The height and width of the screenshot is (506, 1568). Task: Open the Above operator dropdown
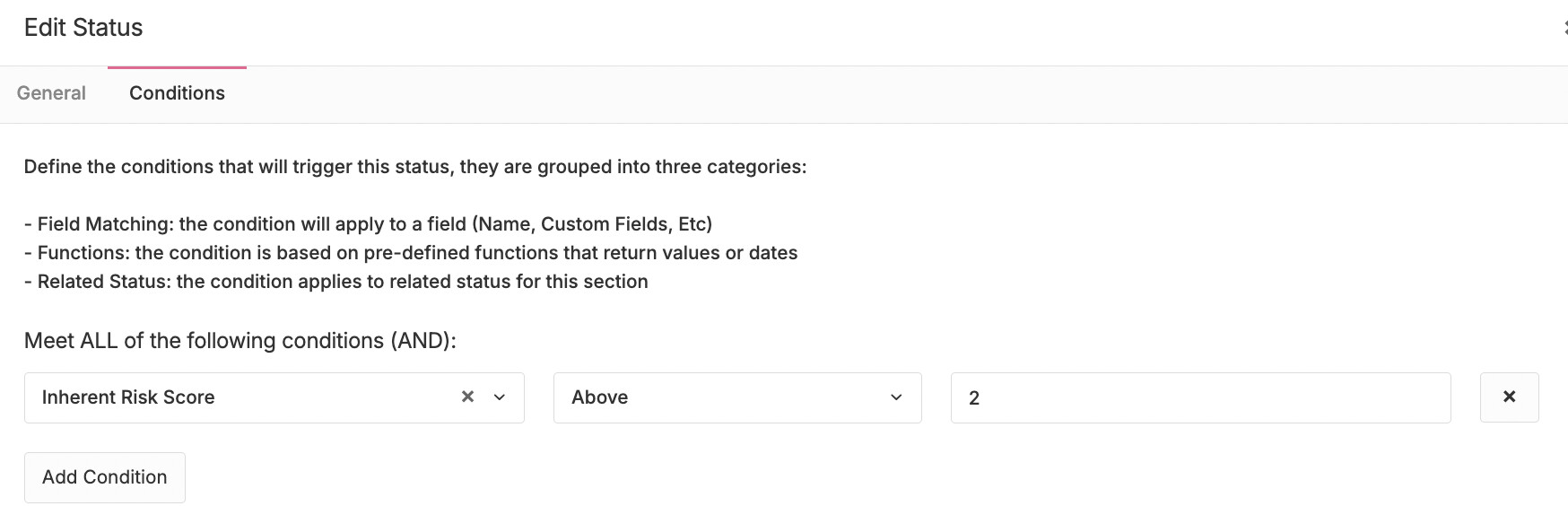click(x=737, y=397)
